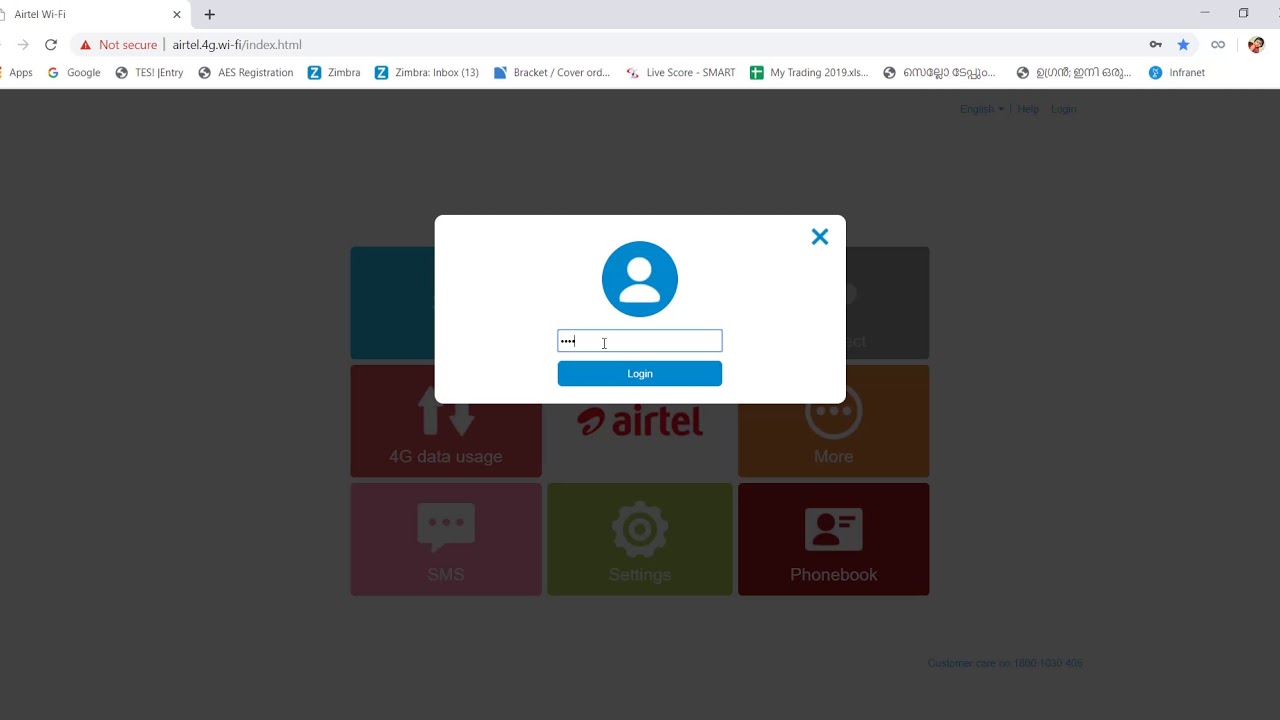Open the Zimbra bookmark

[334, 73]
